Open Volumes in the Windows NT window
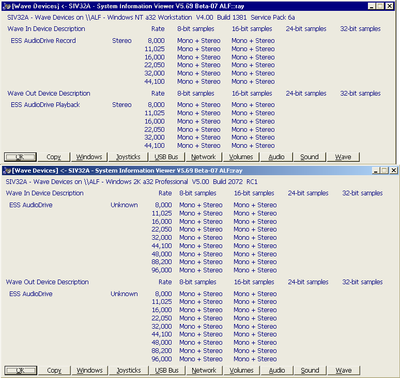 (x=241, y=157)
